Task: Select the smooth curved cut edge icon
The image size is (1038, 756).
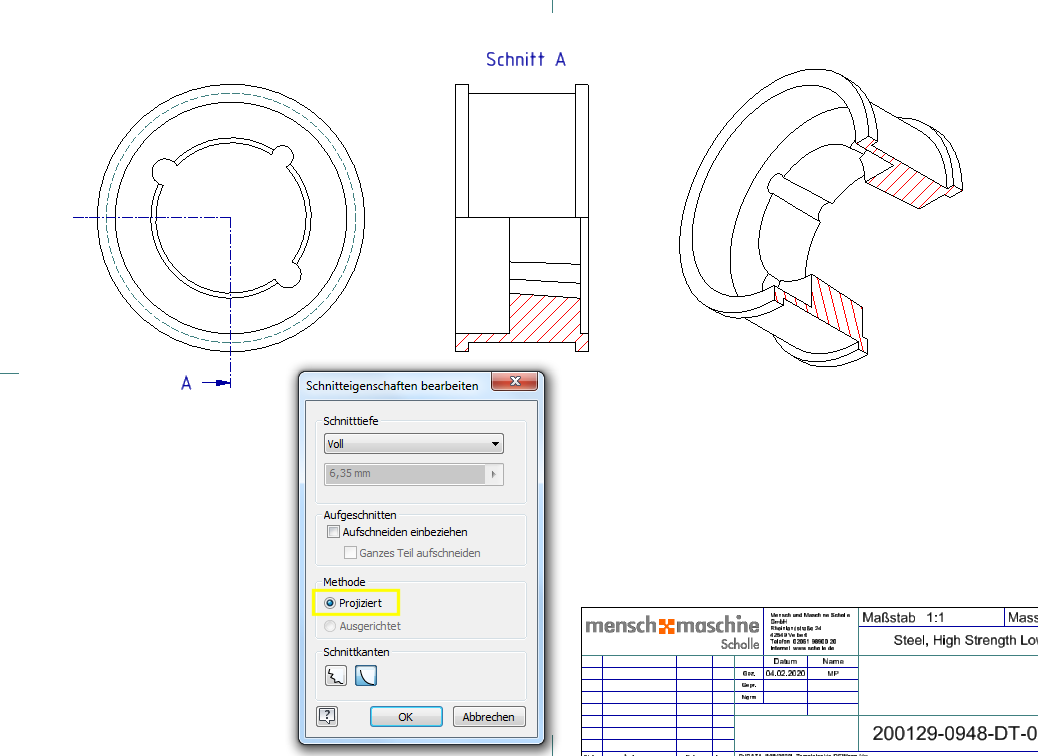Action: 366,675
